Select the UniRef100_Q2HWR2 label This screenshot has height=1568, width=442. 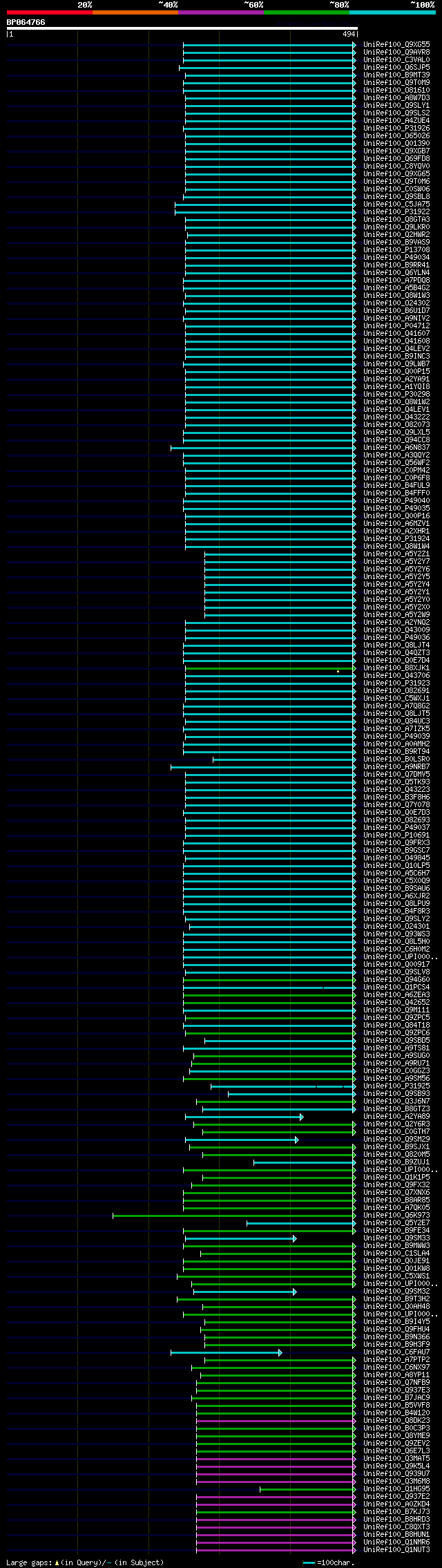pos(396,234)
